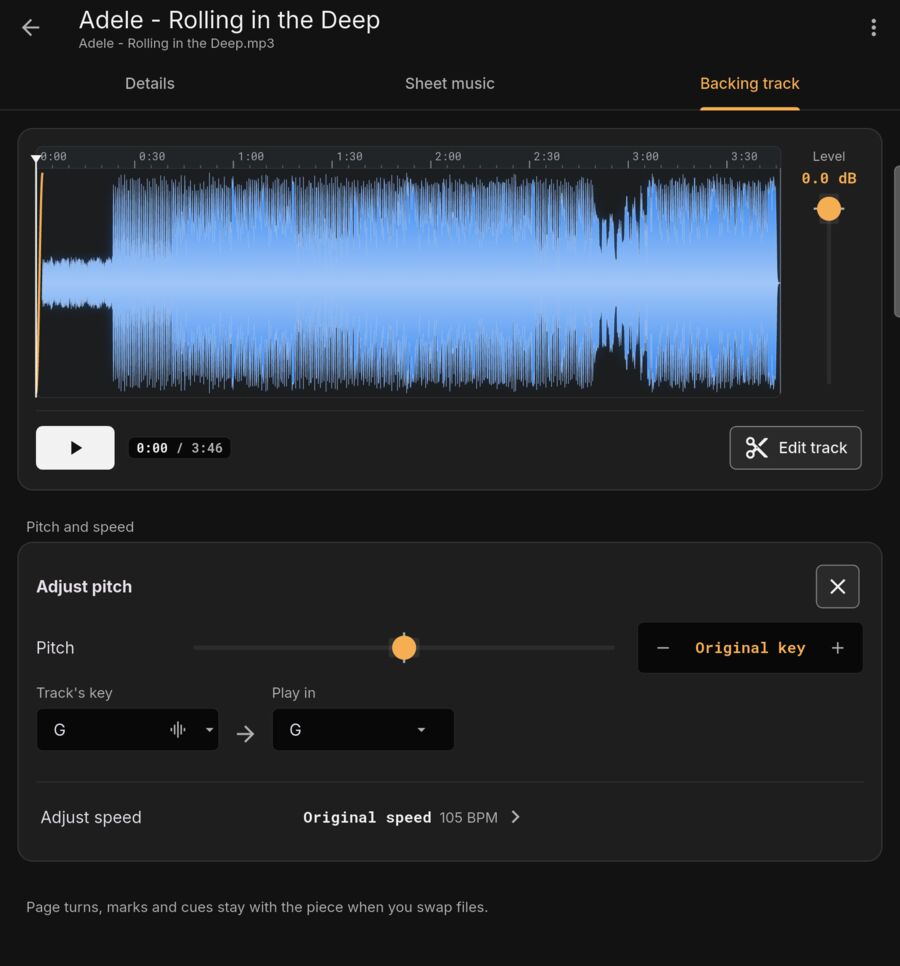This screenshot has height=966, width=900.
Task: Click the waveform at the 2:00 marker
Action: [431, 283]
